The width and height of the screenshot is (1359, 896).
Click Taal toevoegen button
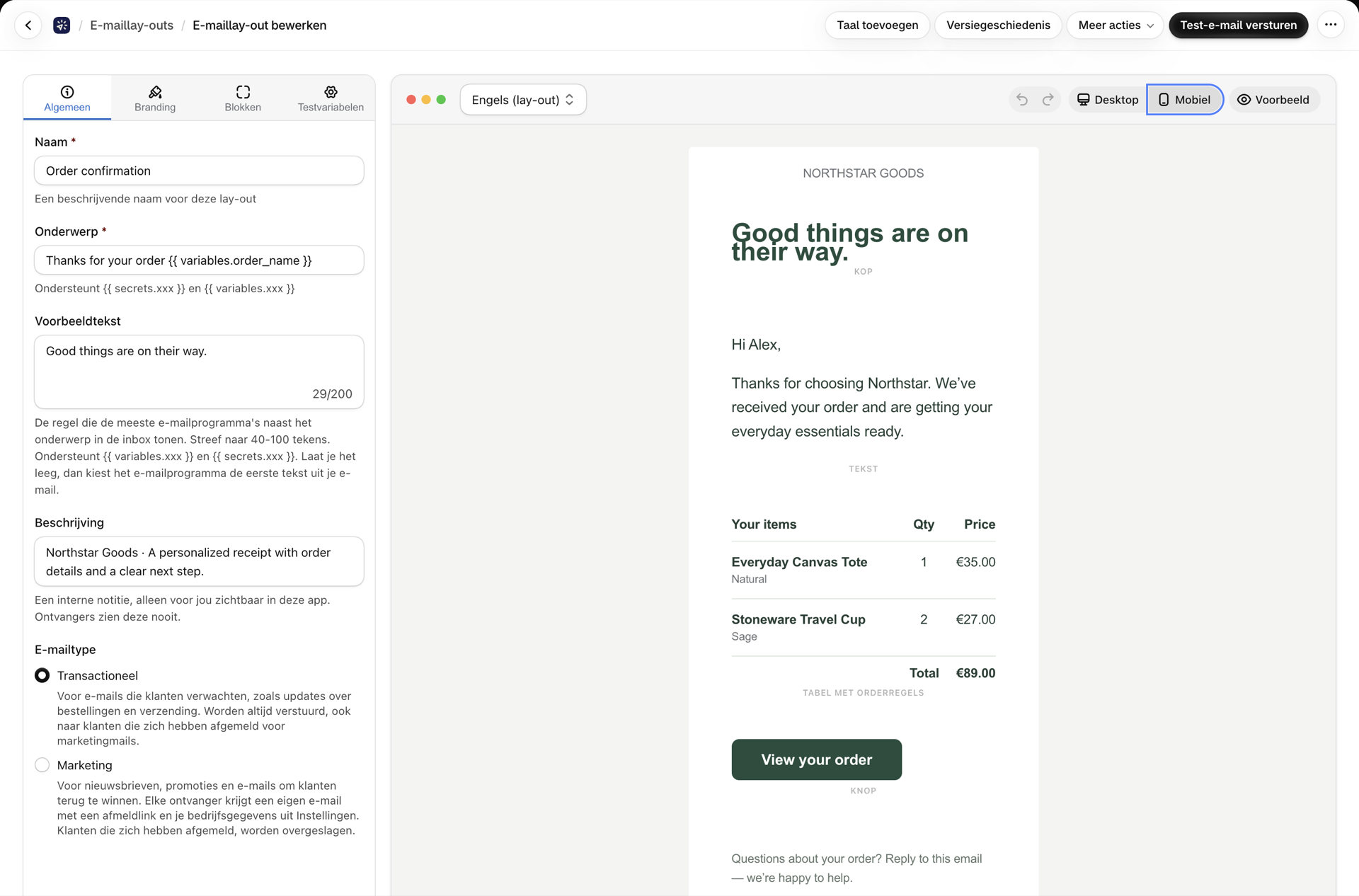point(877,25)
